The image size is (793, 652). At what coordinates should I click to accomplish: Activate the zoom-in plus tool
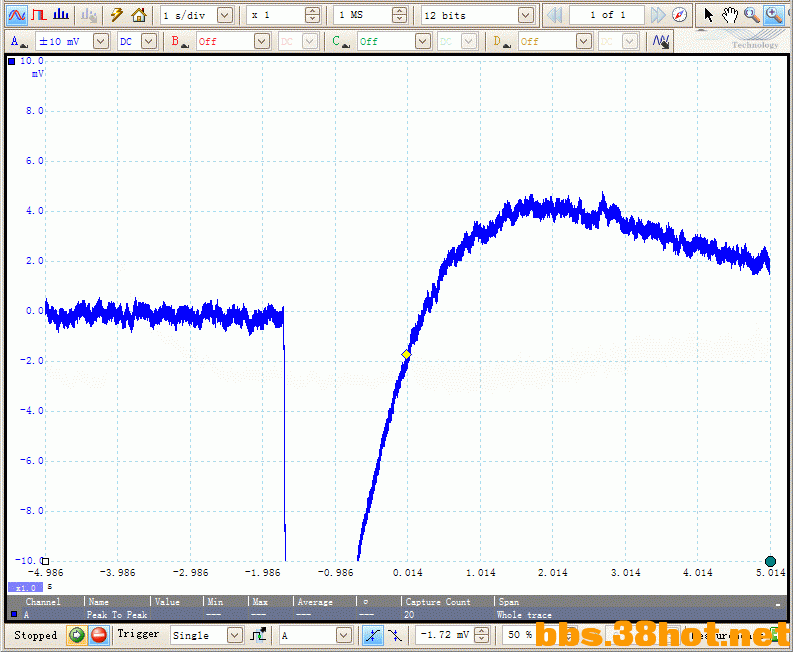point(773,15)
